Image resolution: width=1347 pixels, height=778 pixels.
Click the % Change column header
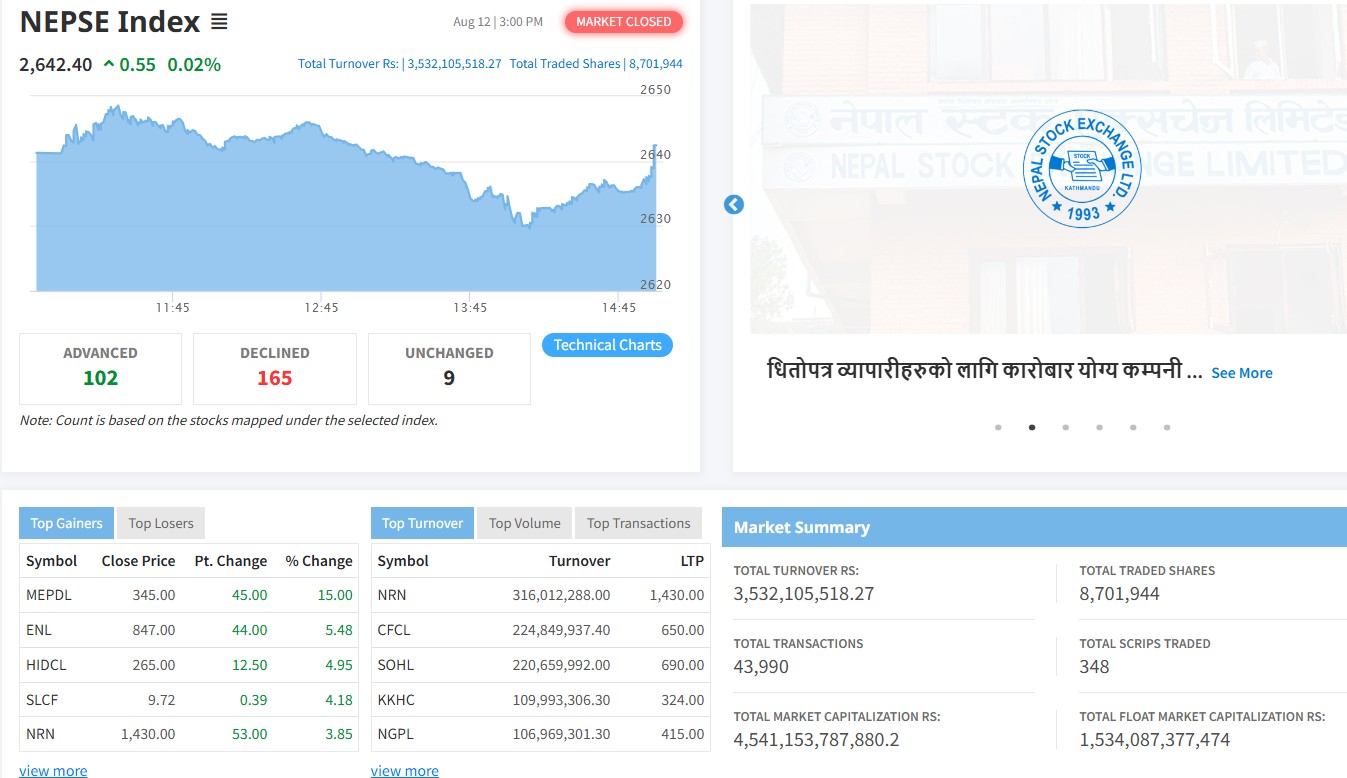[319, 561]
